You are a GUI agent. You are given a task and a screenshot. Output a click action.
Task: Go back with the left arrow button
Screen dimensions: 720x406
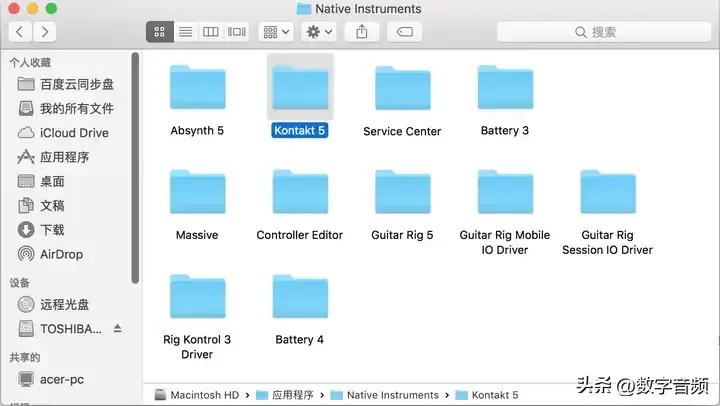(x=20, y=32)
